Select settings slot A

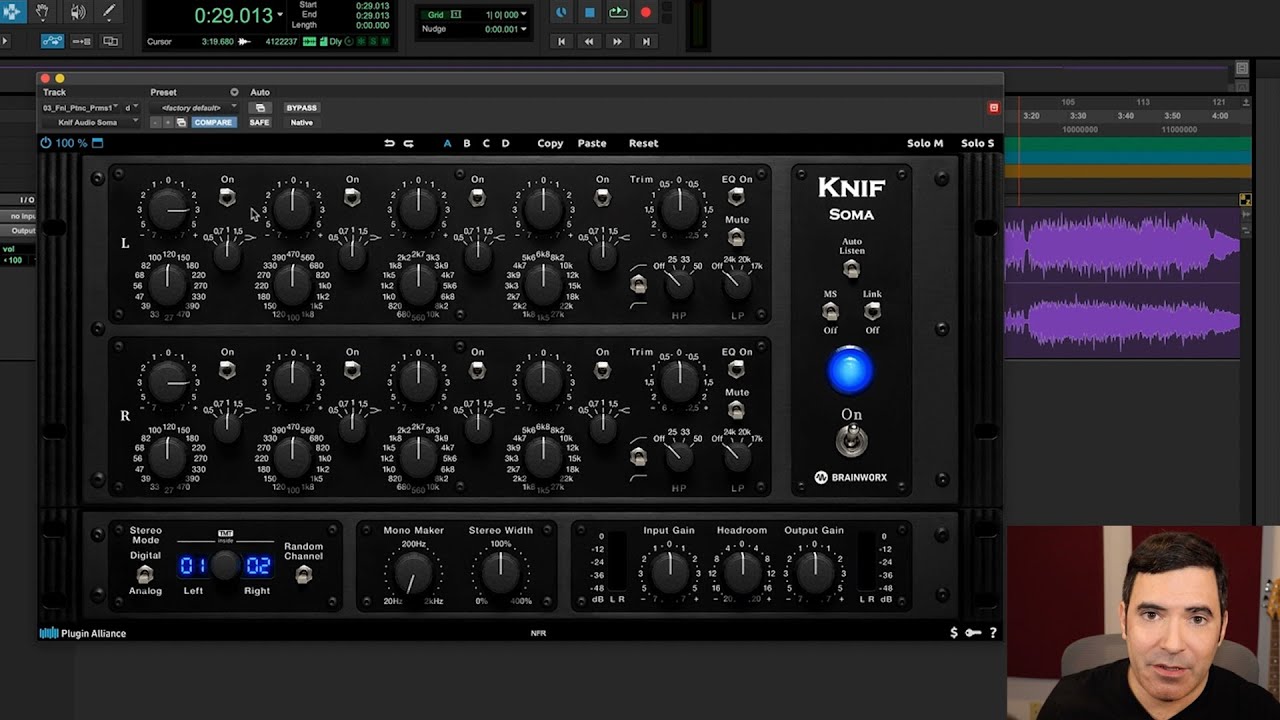[447, 143]
